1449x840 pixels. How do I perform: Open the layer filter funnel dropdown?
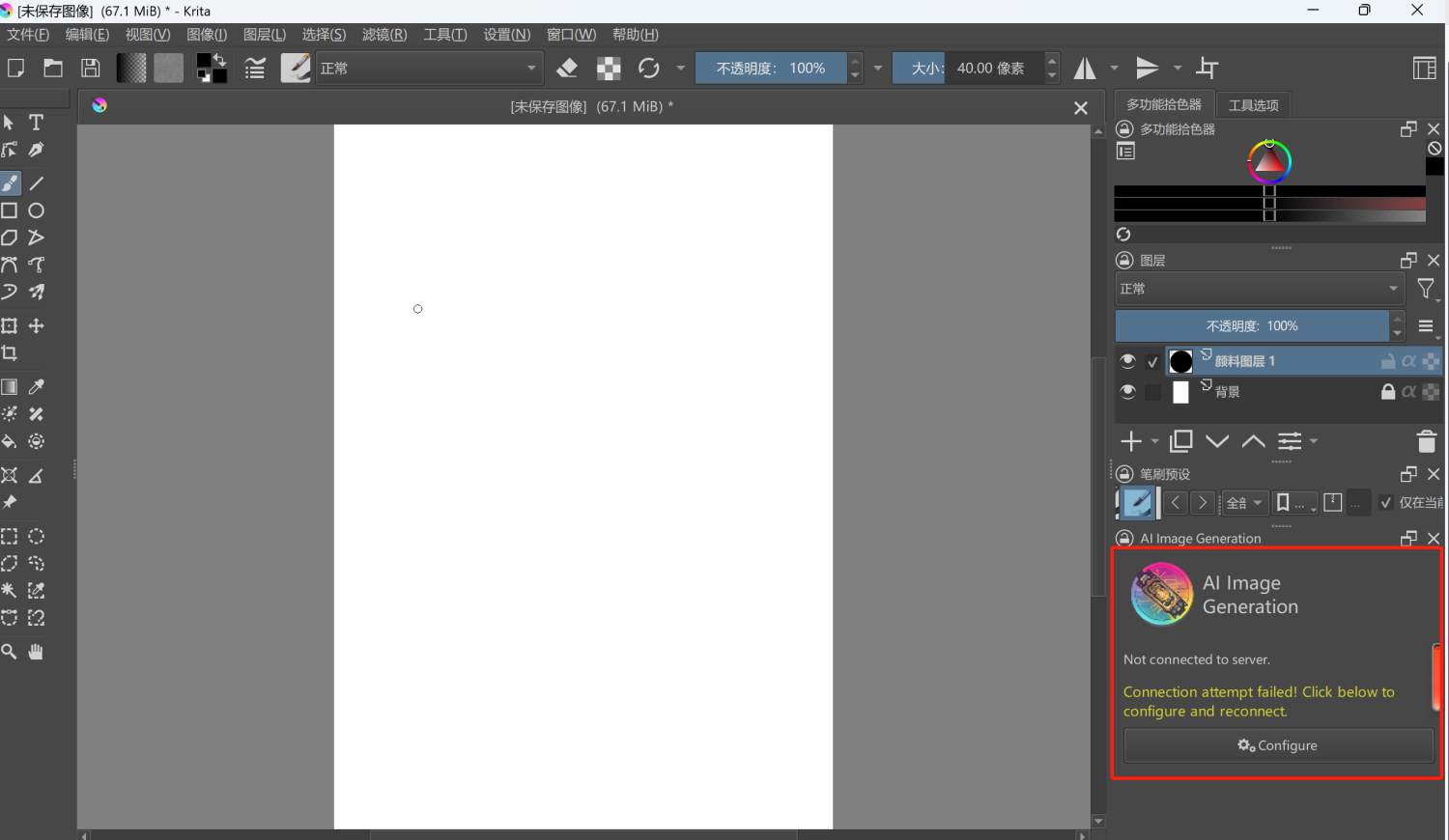(1427, 289)
